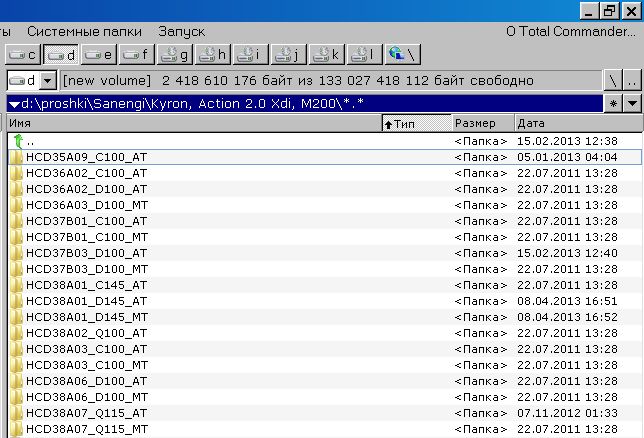
Task: Click folder icon of HCD38A01_D145_MT
Action: coord(16,318)
